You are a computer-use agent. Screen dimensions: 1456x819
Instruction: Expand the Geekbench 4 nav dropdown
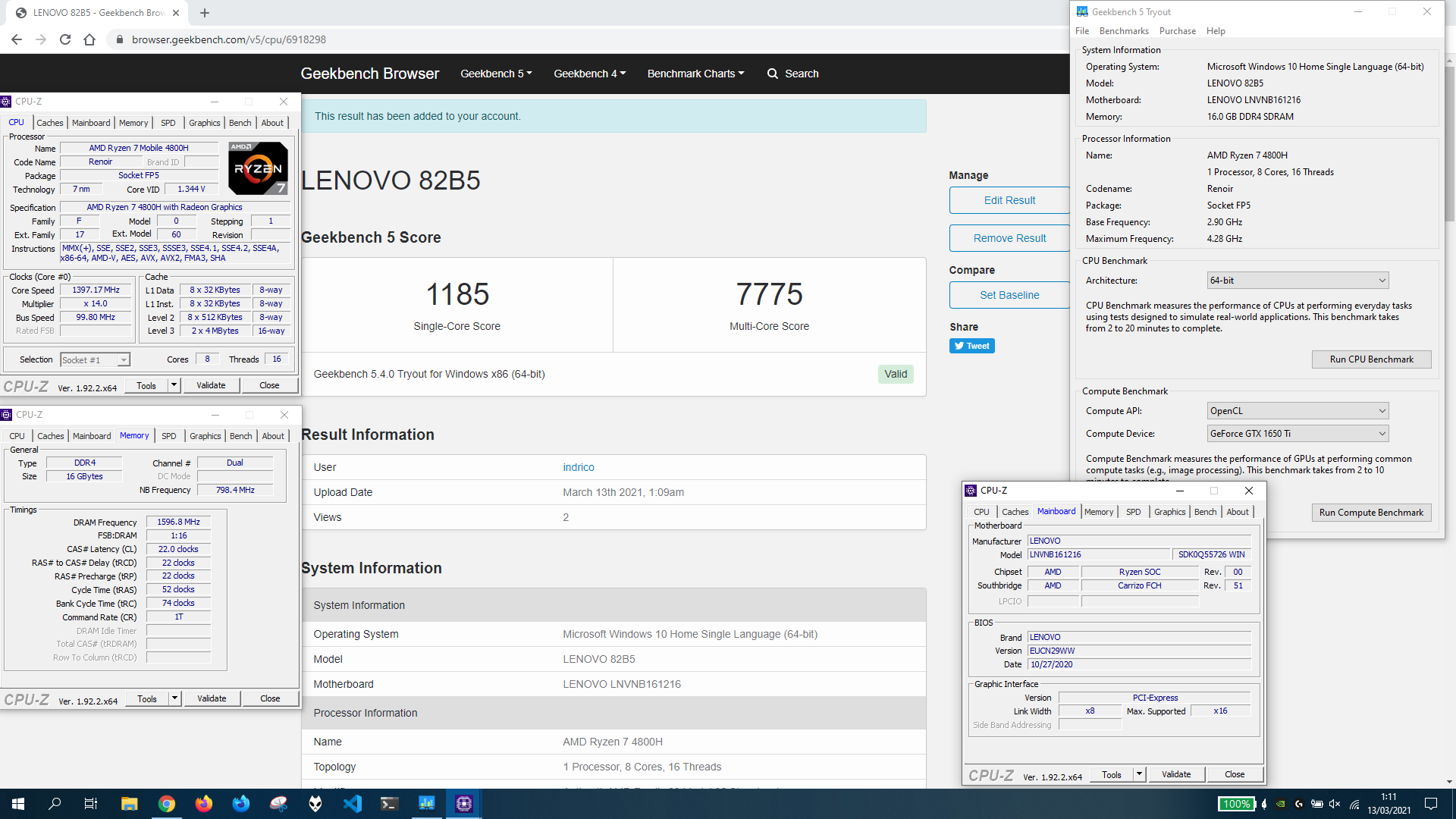(x=589, y=74)
